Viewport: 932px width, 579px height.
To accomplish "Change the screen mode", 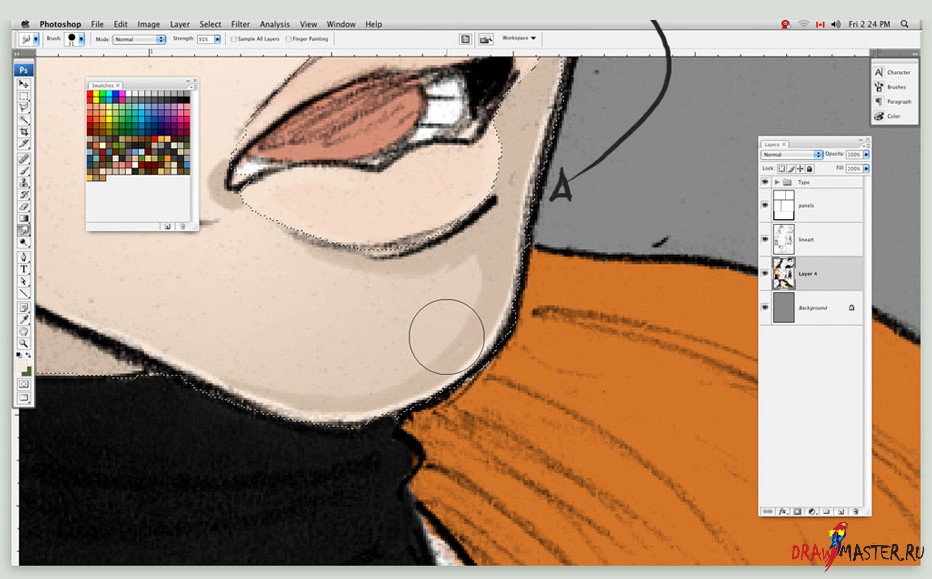I will (24, 398).
